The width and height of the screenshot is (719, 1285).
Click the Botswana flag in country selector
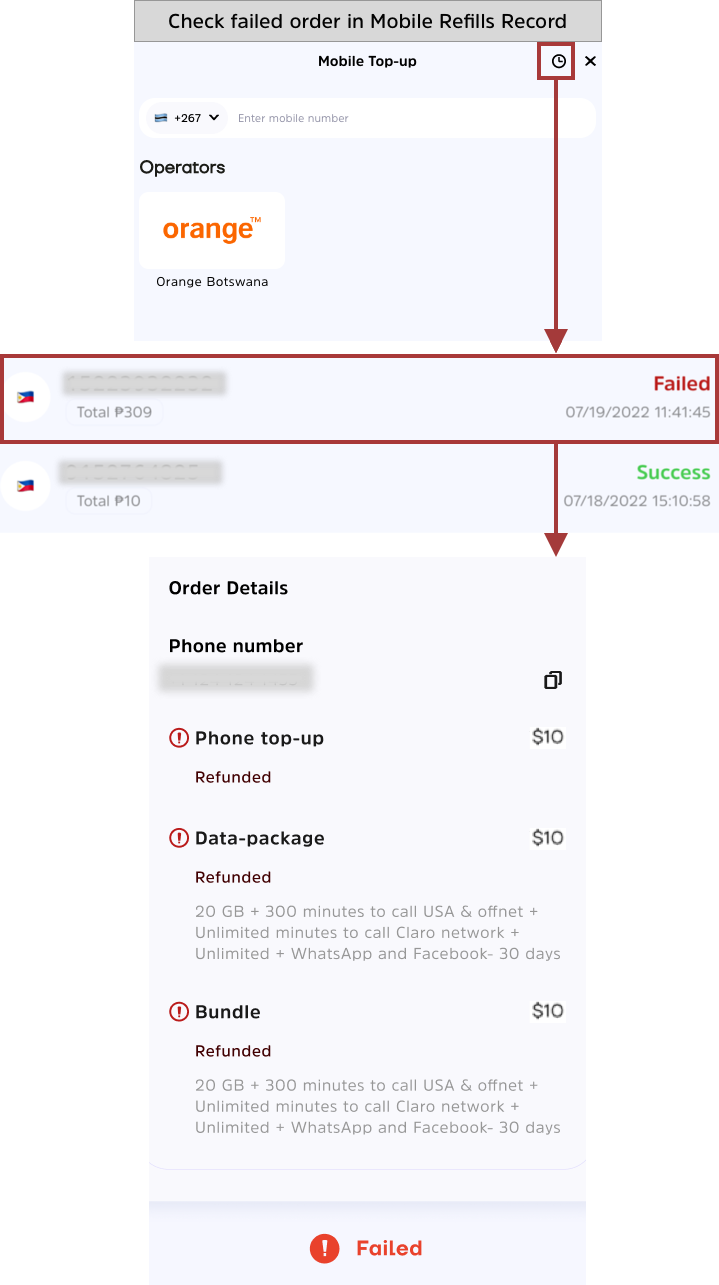click(161, 118)
